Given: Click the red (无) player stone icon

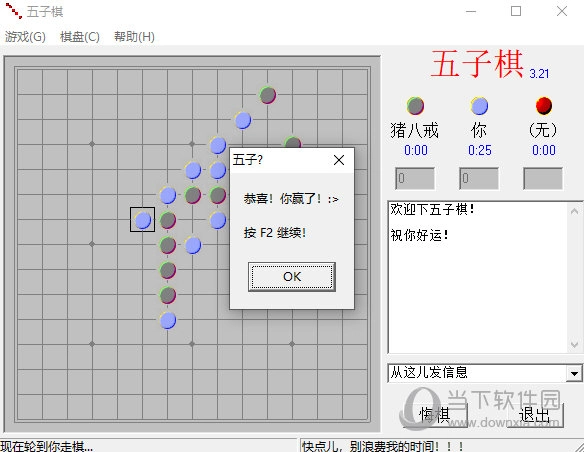Looking at the screenshot, I should [x=544, y=106].
